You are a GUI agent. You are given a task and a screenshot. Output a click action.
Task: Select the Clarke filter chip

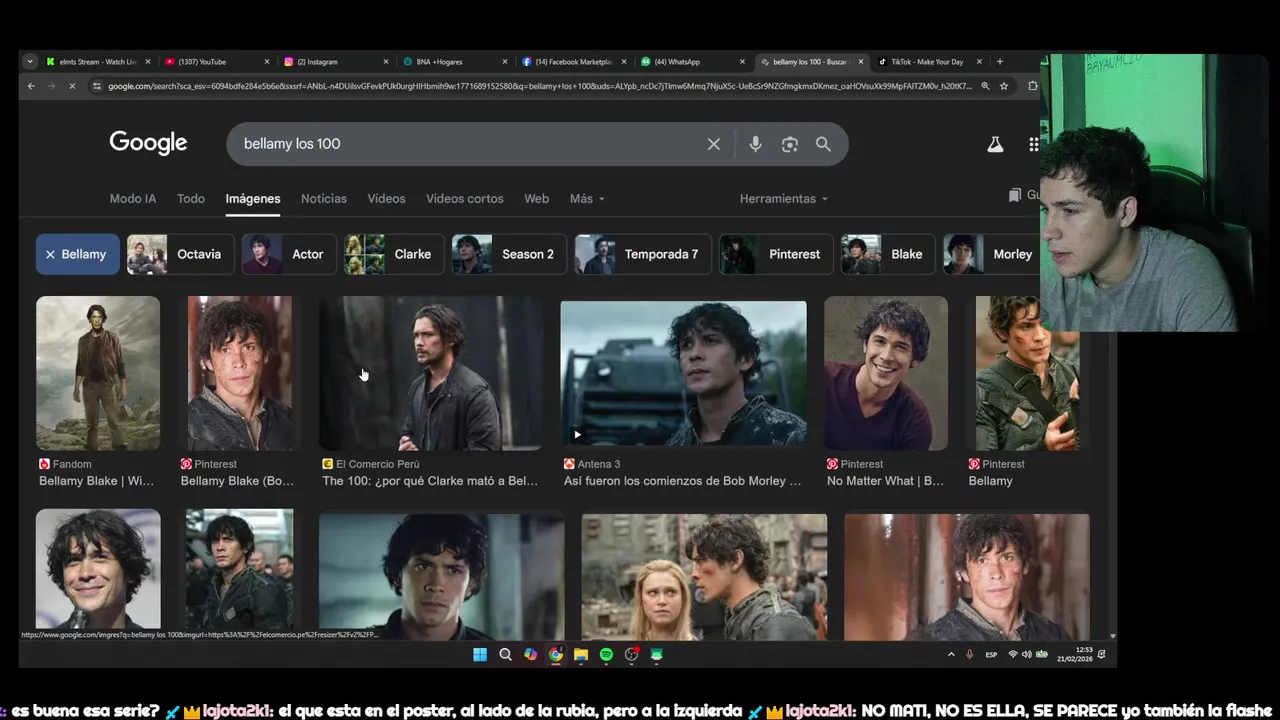pyautogui.click(x=394, y=254)
